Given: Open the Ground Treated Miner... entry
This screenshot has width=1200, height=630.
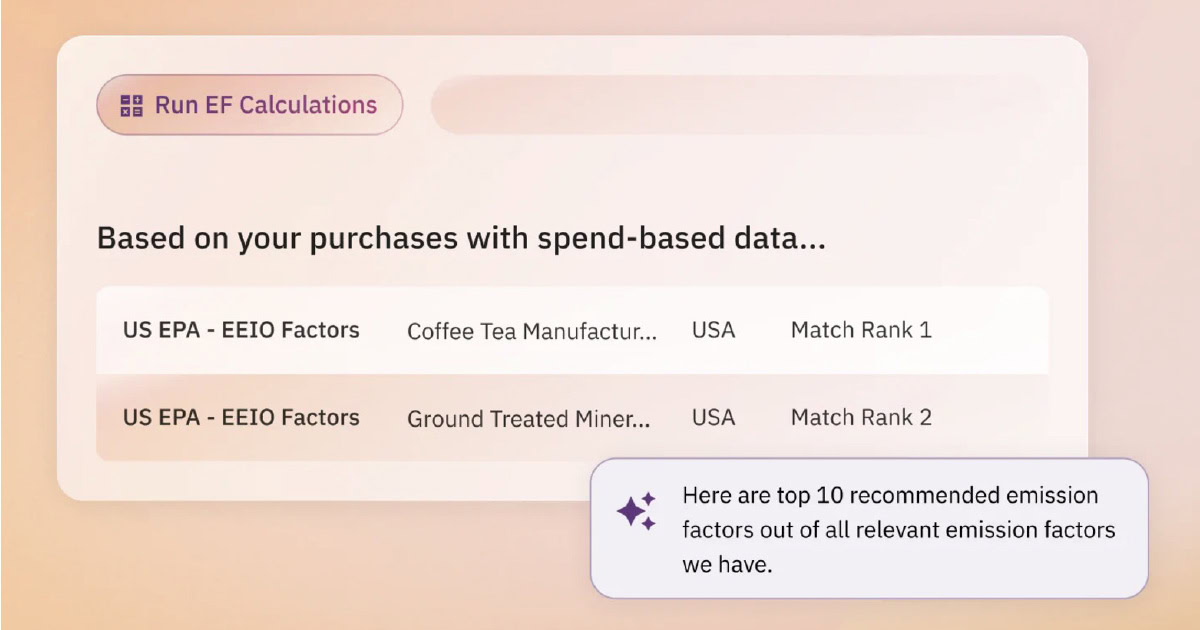Looking at the screenshot, I should [x=529, y=418].
